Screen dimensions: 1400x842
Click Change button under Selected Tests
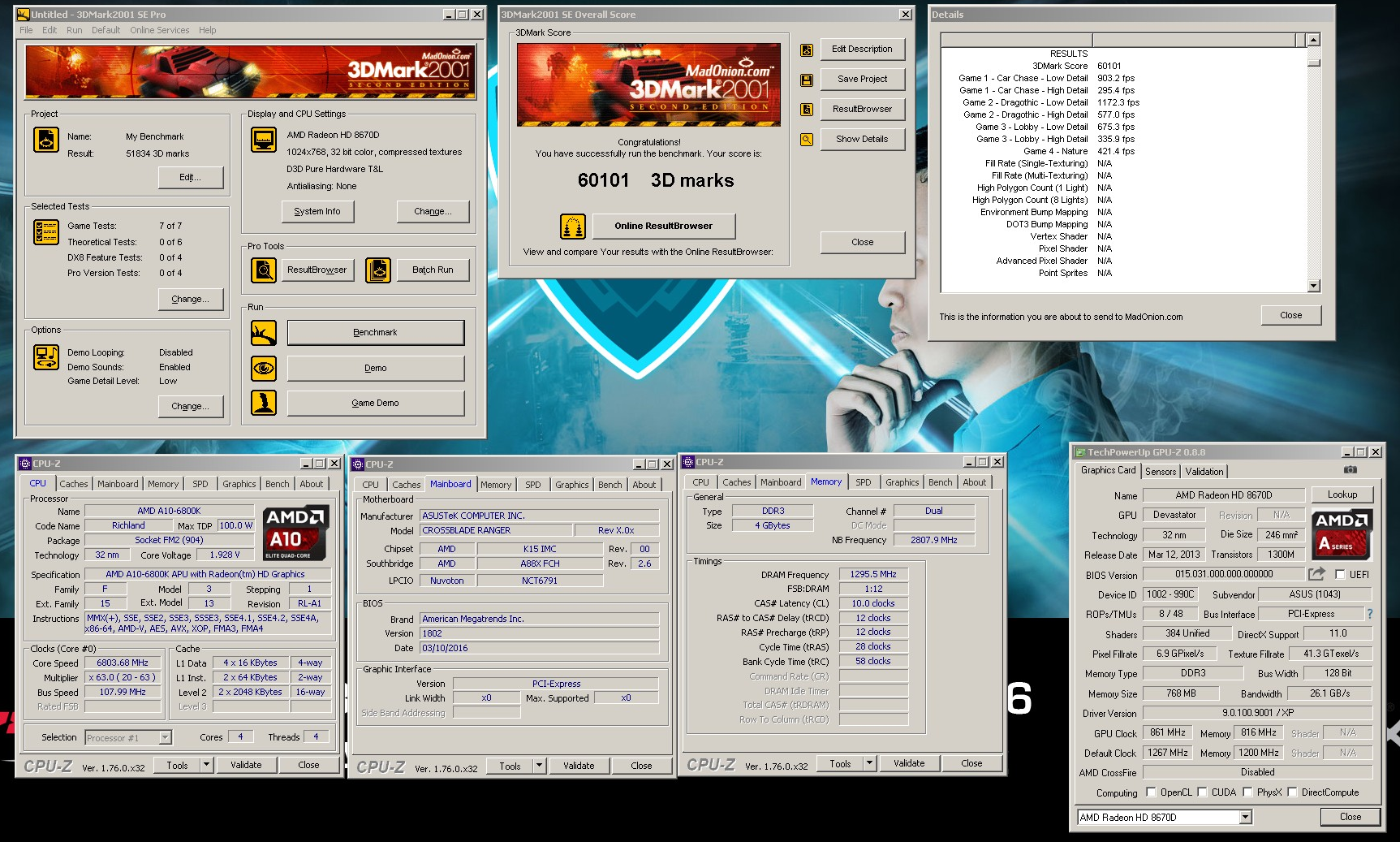(190, 300)
